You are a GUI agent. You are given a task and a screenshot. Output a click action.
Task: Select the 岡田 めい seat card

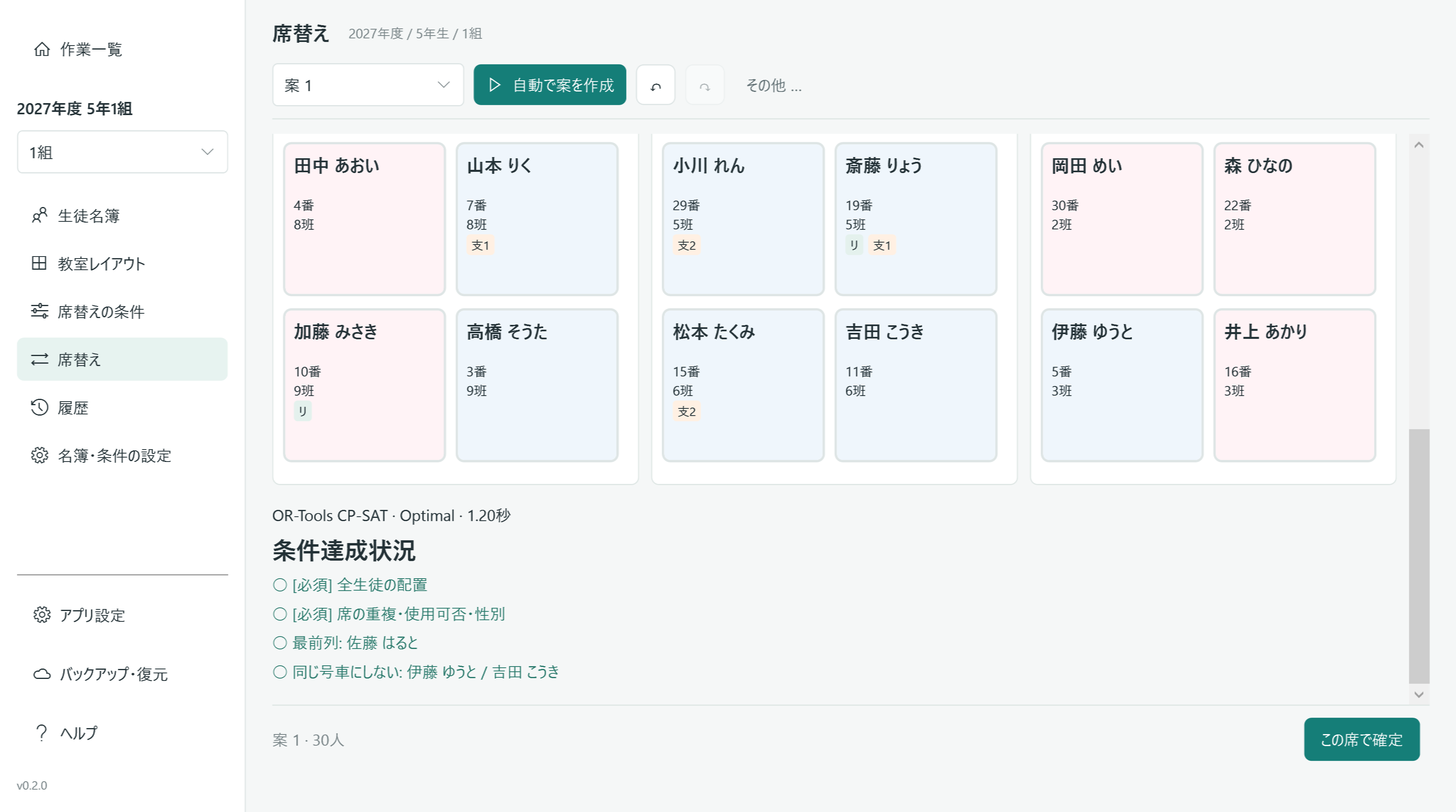(1122, 219)
